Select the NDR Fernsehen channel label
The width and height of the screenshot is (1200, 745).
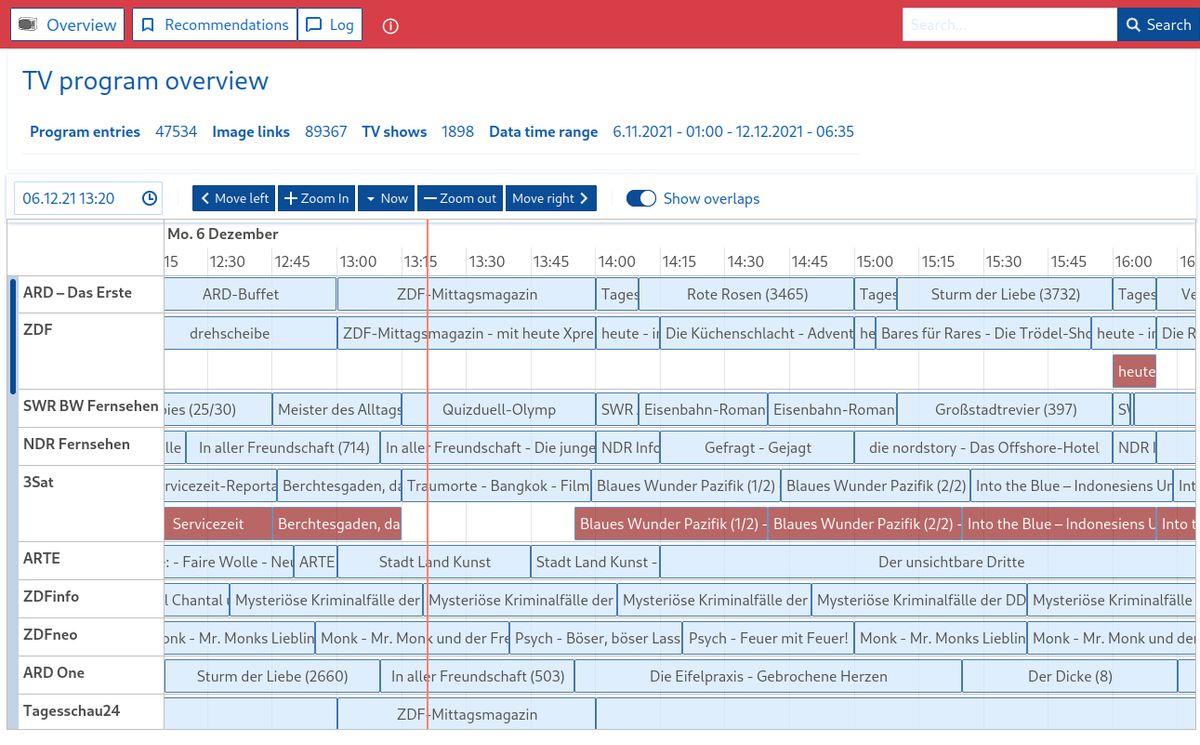(x=76, y=443)
